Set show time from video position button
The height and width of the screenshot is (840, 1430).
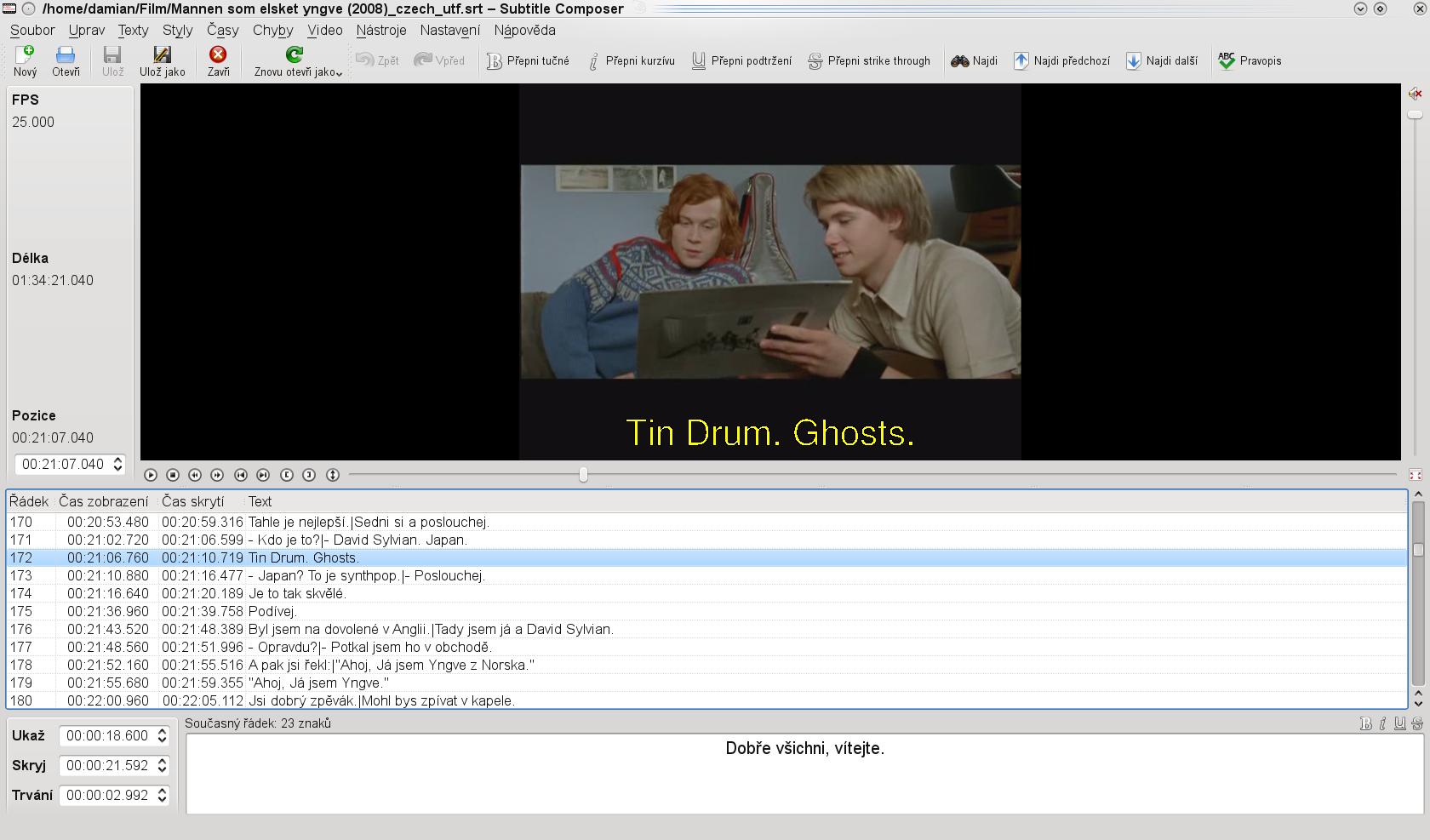(287, 475)
